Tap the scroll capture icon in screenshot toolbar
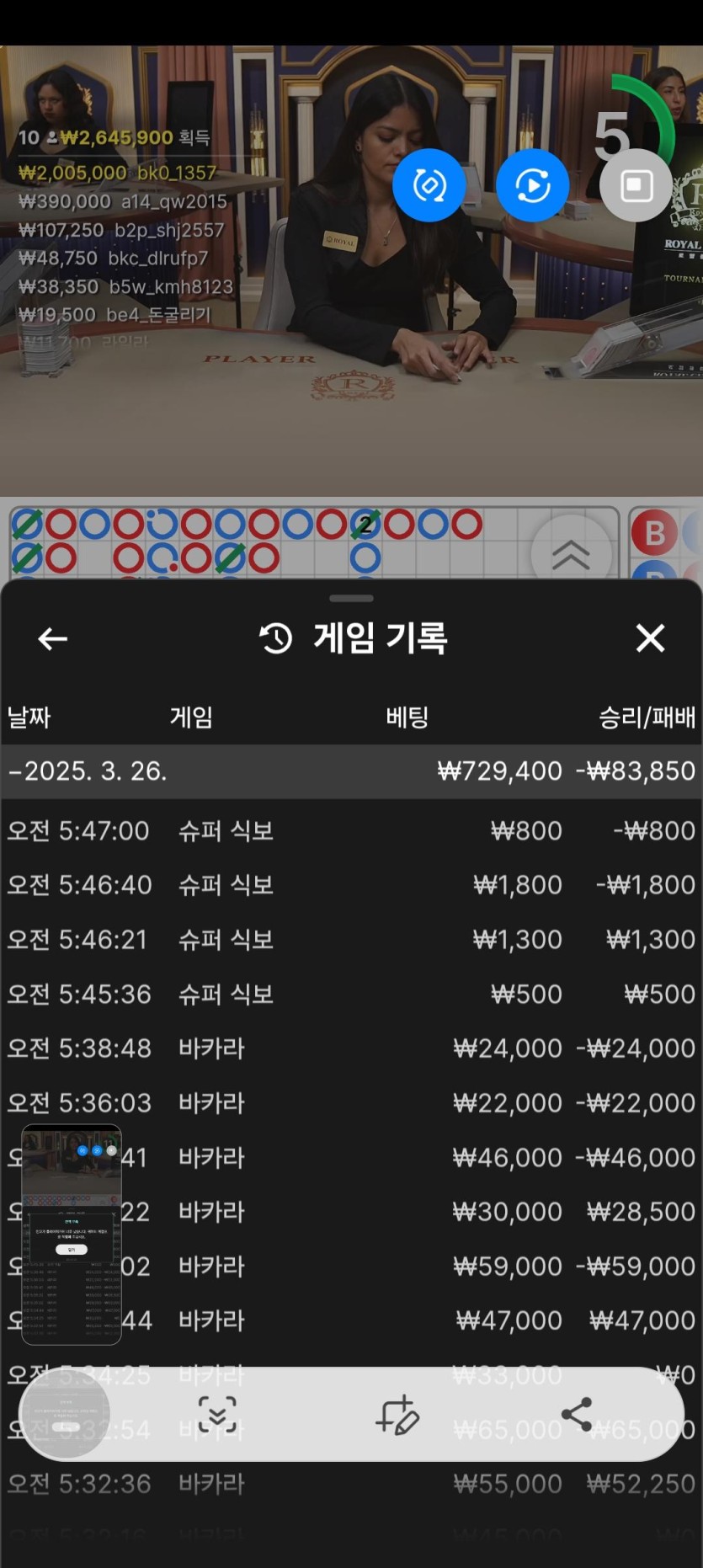 [217, 1414]
